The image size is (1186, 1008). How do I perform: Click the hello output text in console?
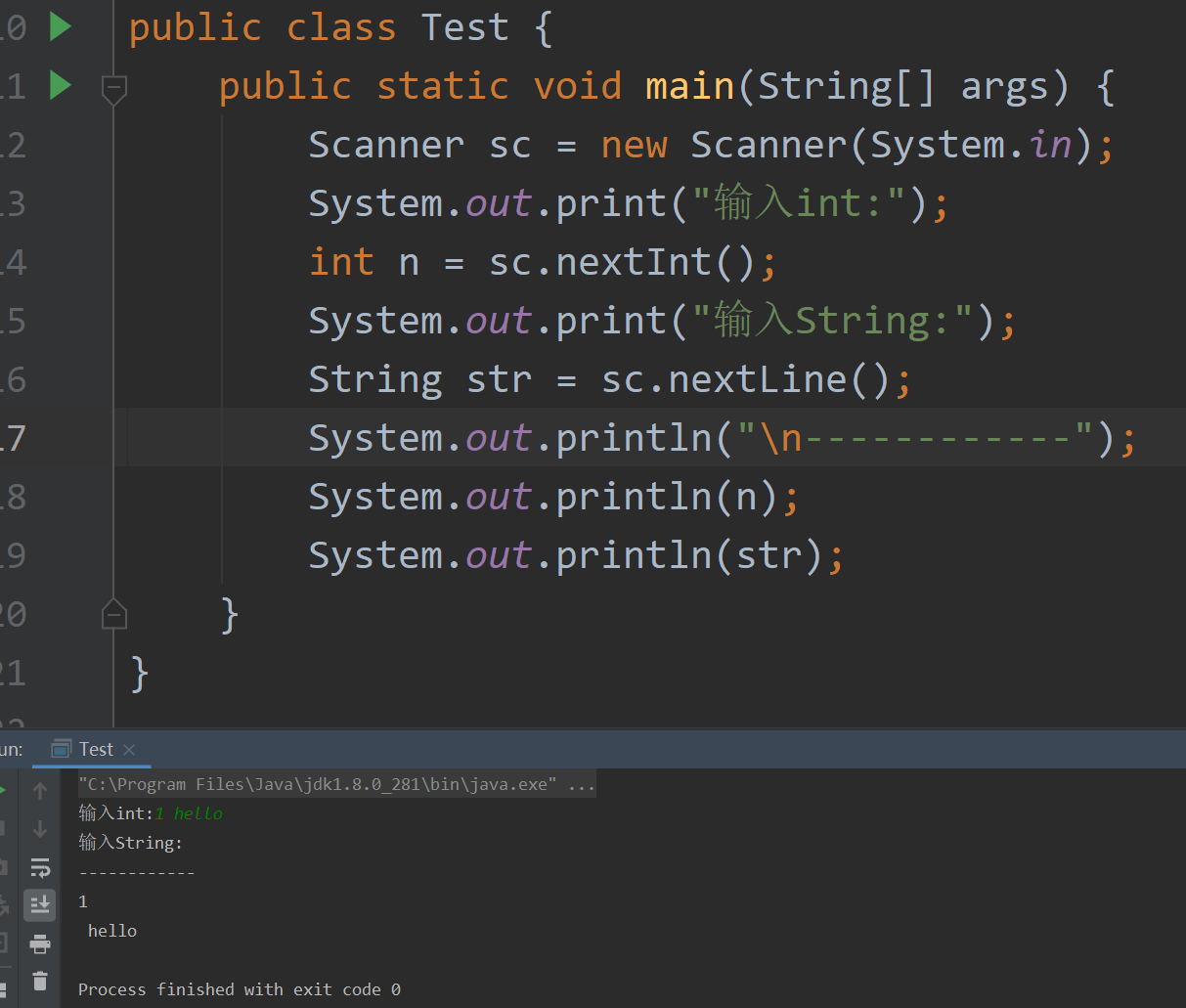[111, 930]
